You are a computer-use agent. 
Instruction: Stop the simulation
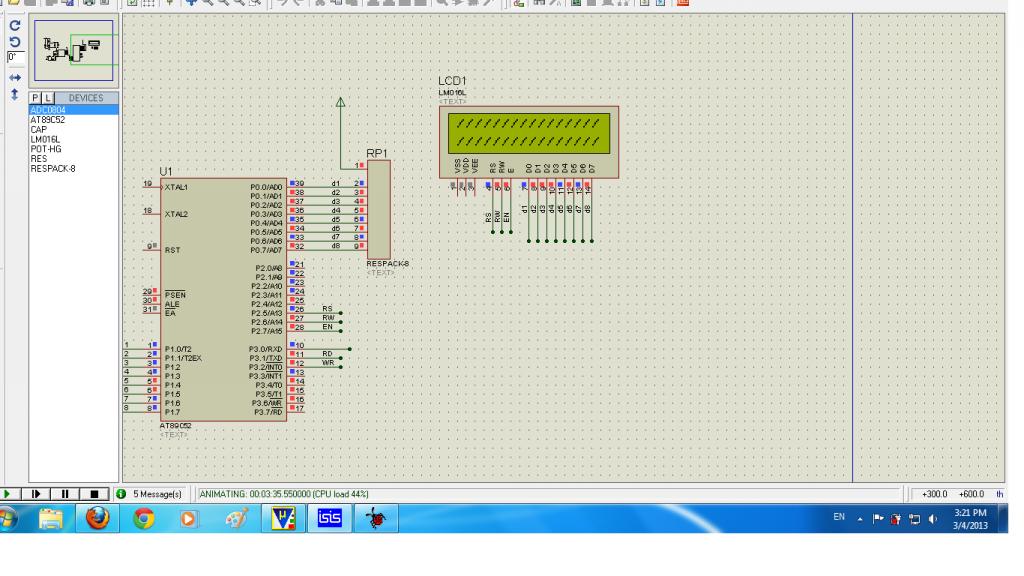[95, 493]
